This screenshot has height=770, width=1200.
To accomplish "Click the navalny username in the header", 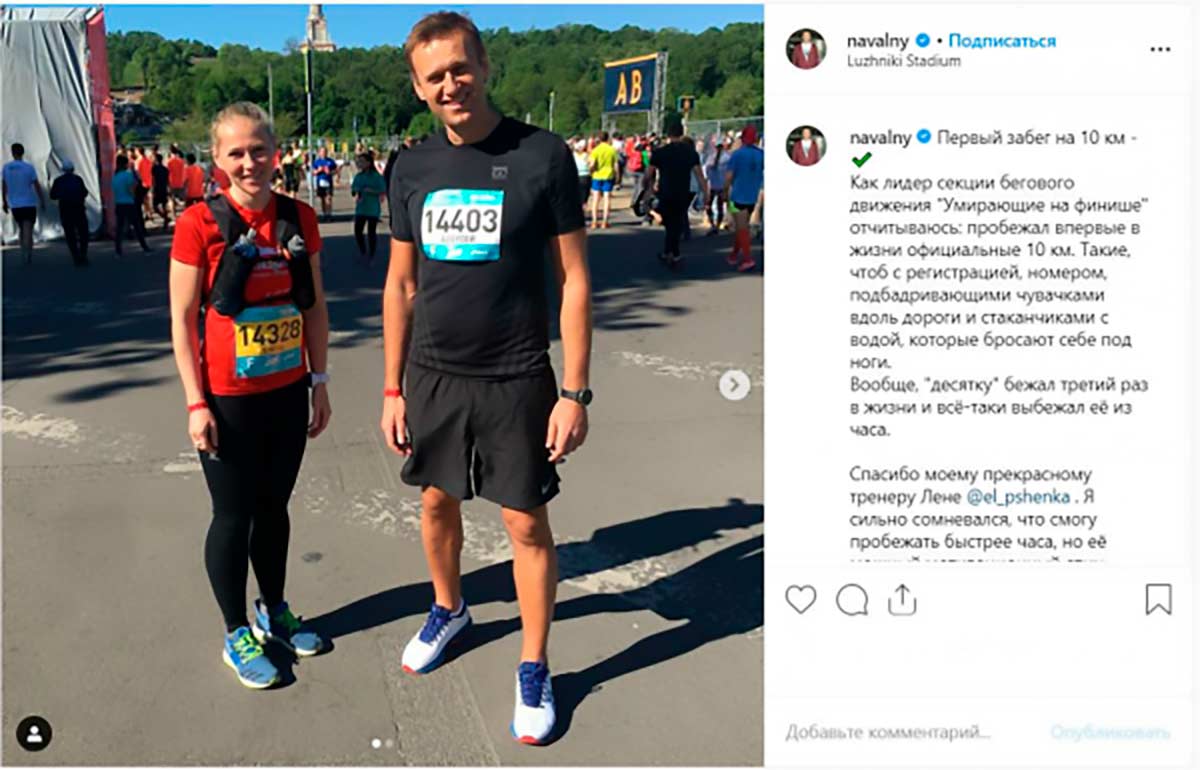I will 880,41.
